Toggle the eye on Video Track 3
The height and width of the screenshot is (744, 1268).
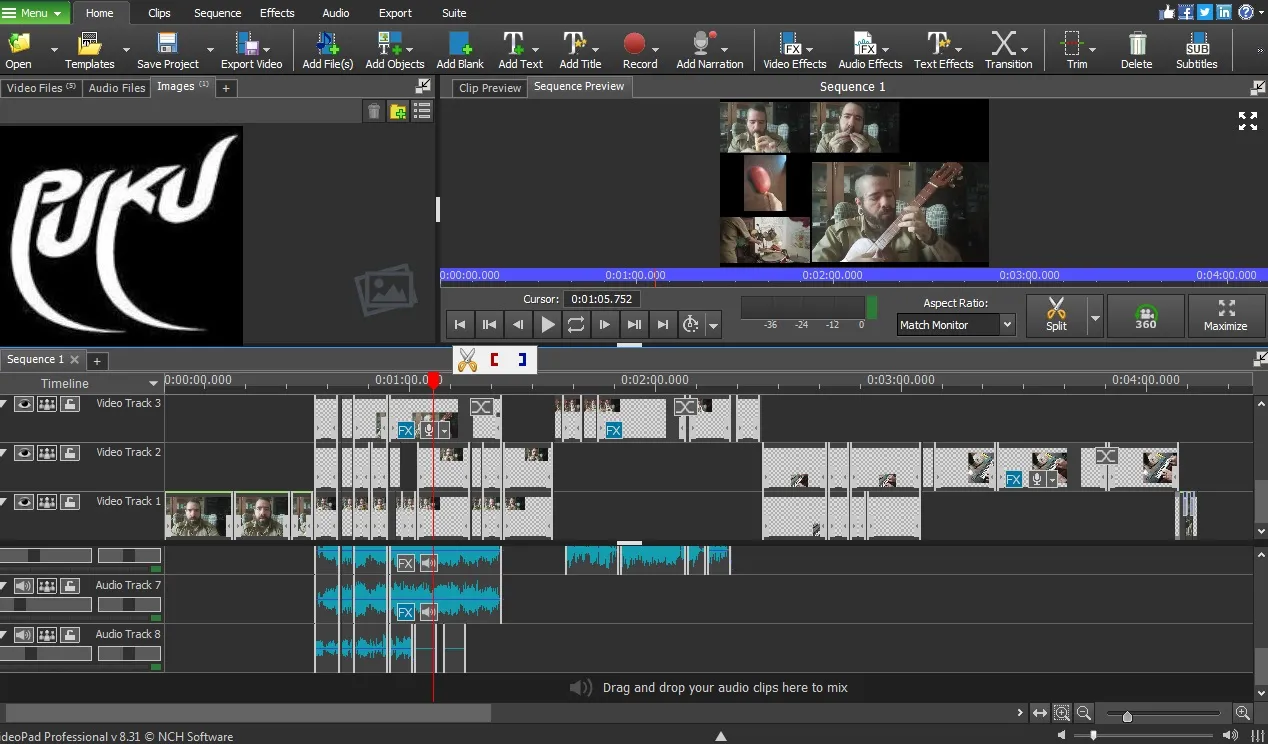coord(23,404)
